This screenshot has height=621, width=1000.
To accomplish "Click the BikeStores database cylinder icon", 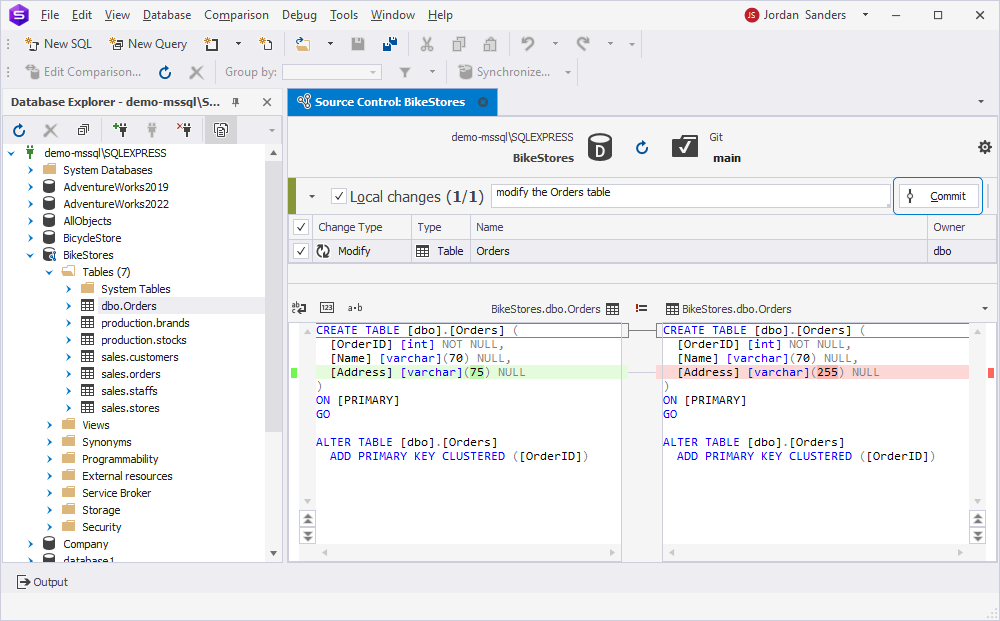I will [x=599, y=147].
